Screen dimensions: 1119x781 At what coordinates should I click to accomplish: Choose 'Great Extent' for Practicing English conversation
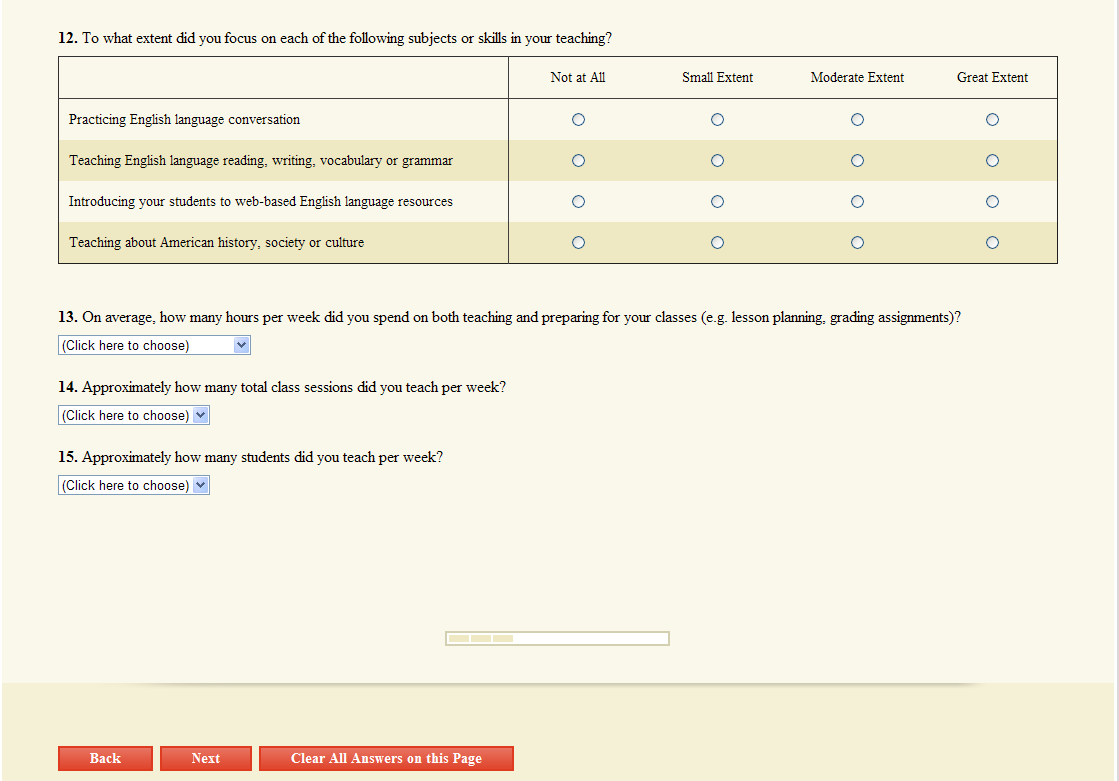coord(992,120)
